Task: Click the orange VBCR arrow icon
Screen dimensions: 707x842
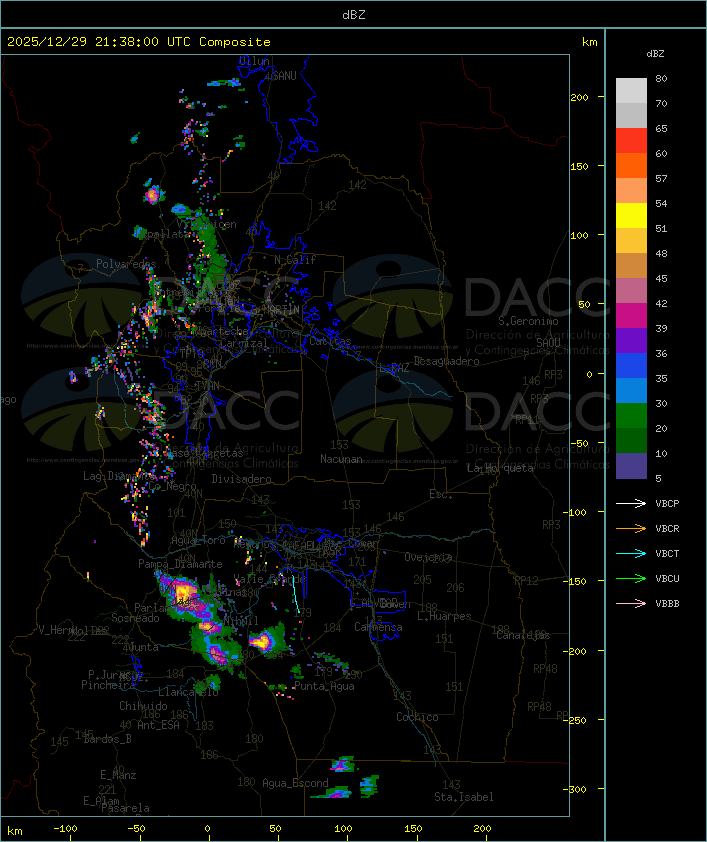Action: click(631, 528)
